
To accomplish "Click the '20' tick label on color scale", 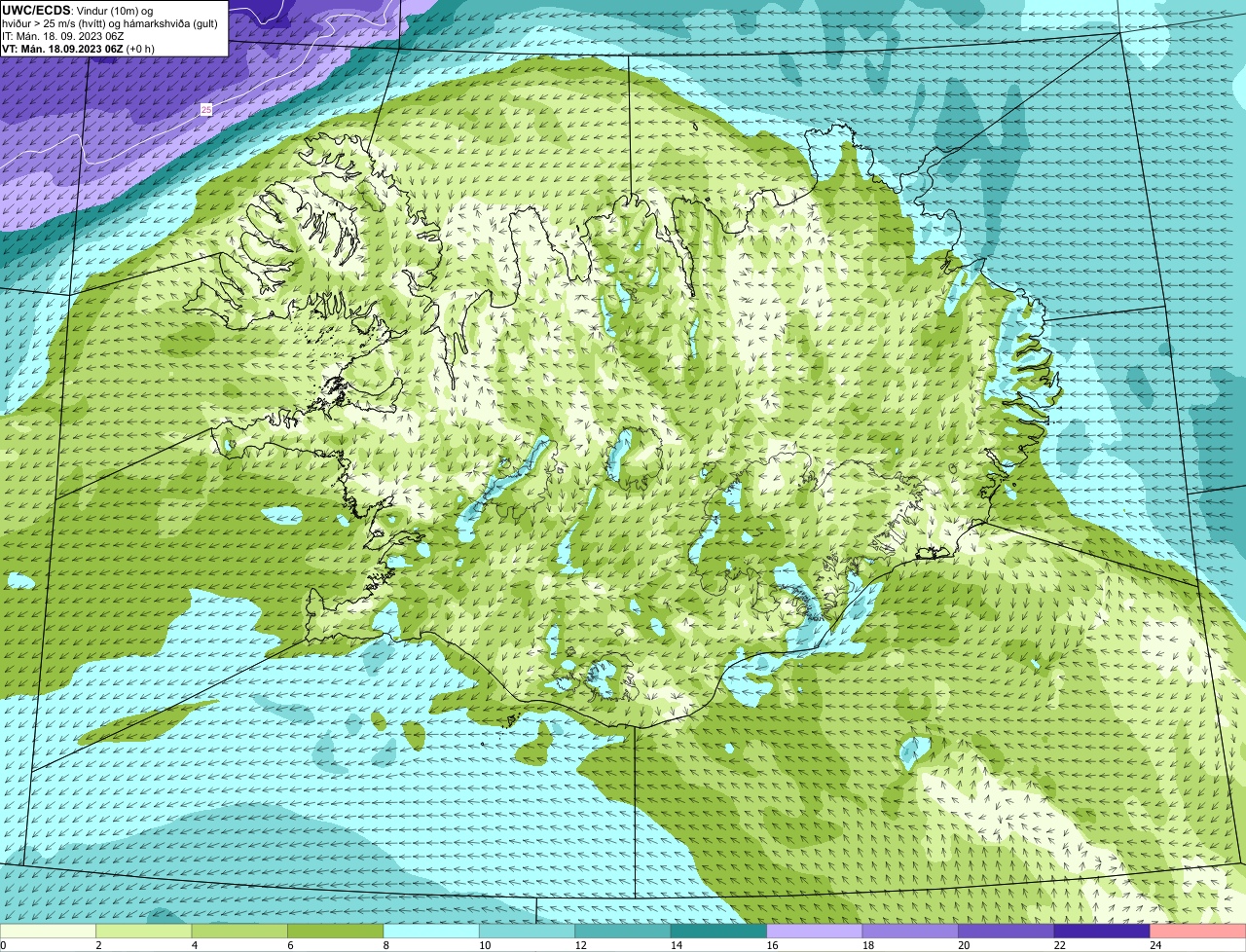I will coord(964,945).
